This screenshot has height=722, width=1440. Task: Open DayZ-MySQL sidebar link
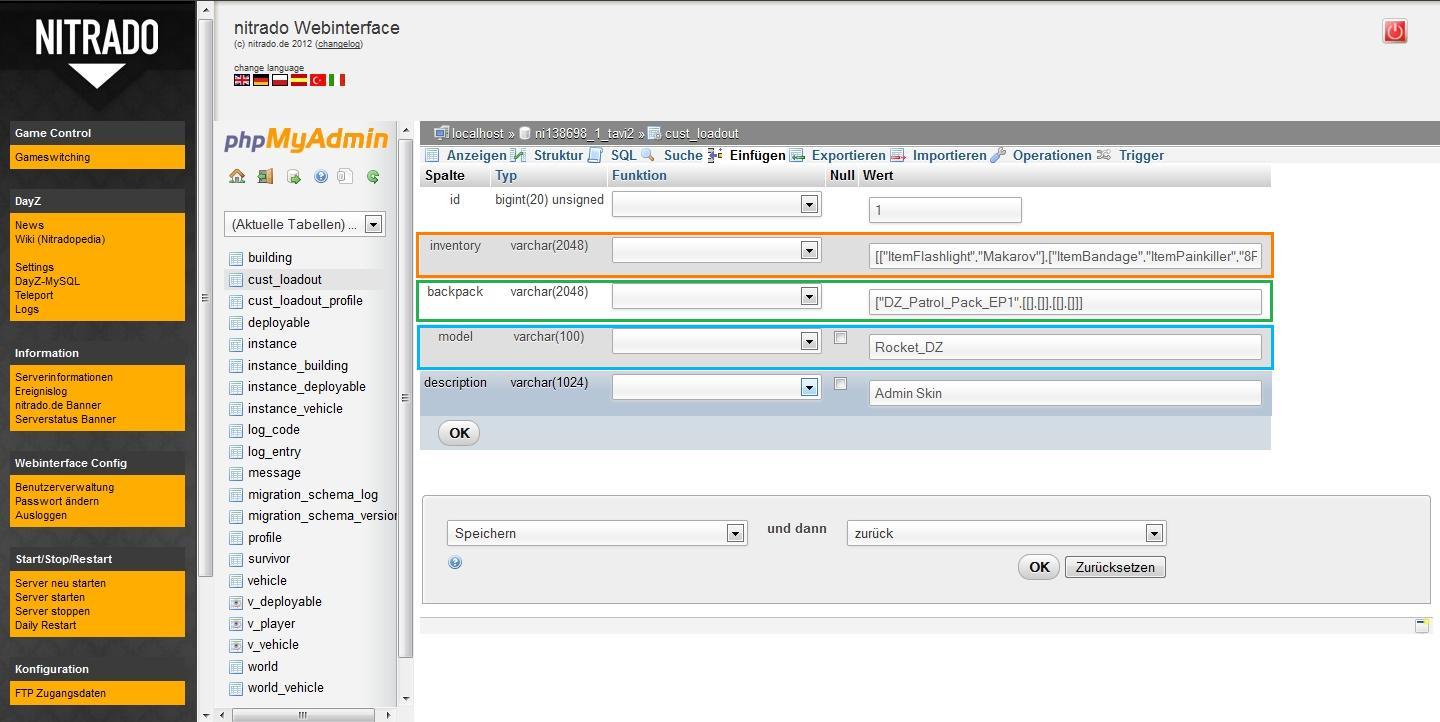click(x=47, y=281)
